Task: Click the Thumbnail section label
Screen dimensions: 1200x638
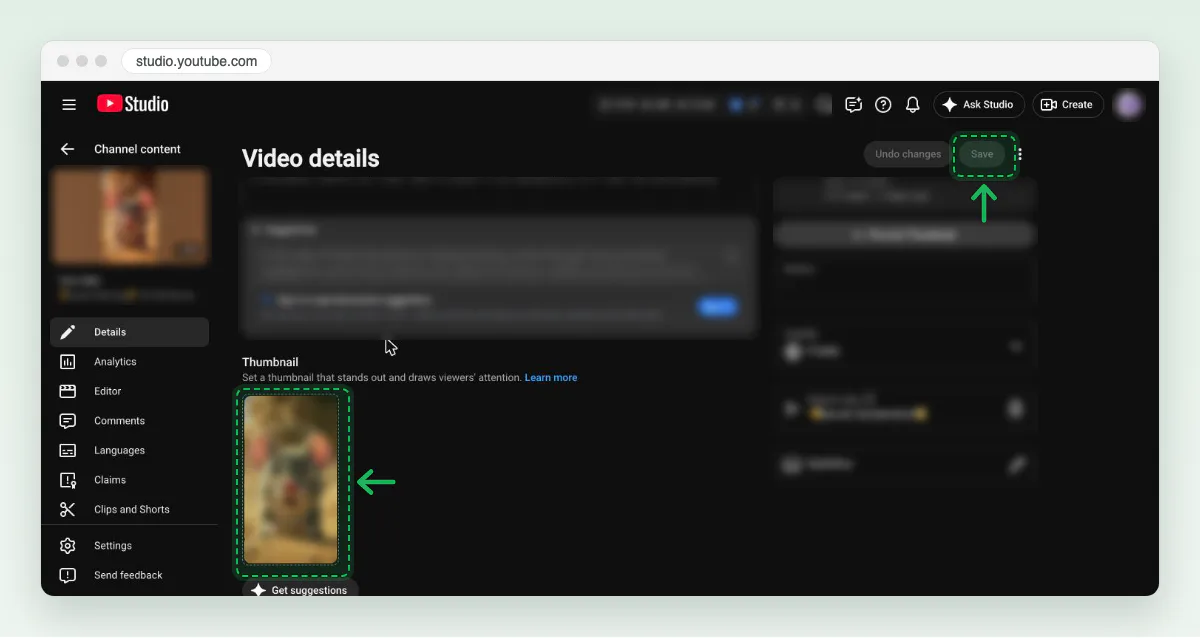Action: (x=270, y=362)
